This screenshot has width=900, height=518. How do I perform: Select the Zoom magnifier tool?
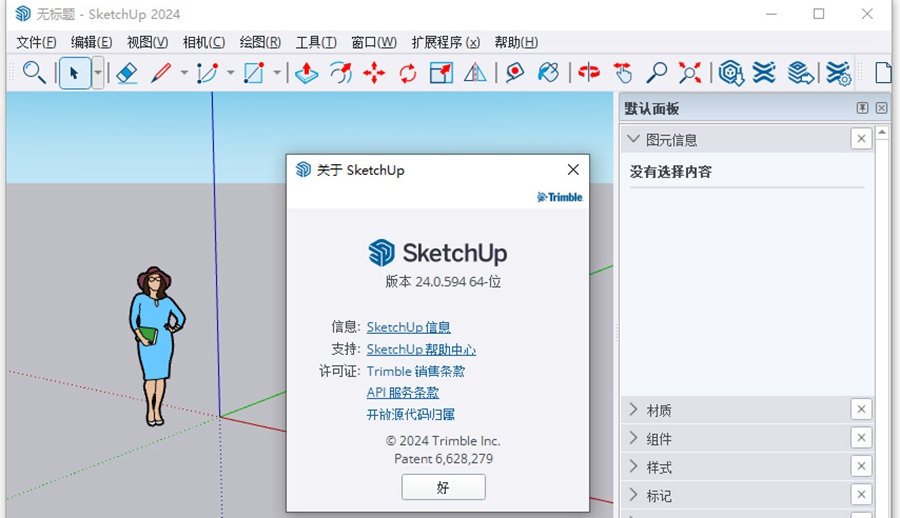click(656, 73)
